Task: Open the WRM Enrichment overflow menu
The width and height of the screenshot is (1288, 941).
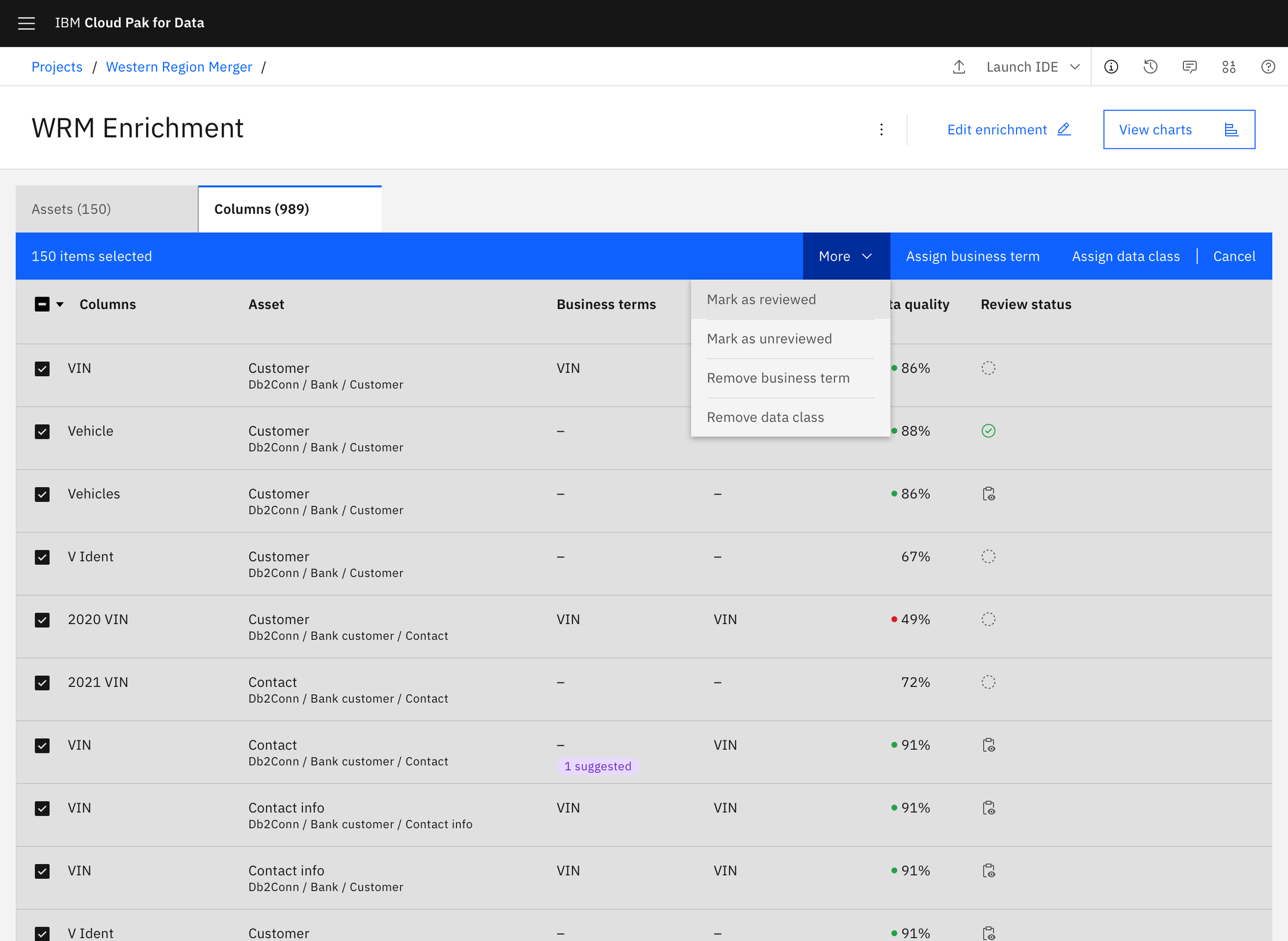Action: click(x=882, y=129)
